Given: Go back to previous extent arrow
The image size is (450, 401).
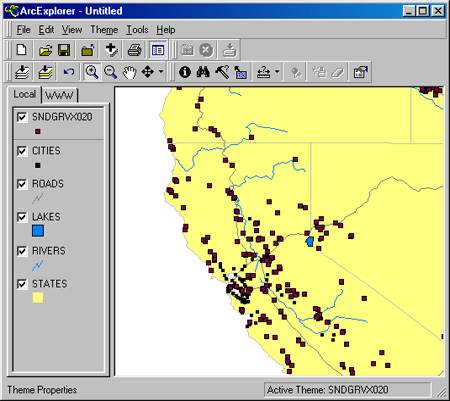Looking at the screenshot, I should [x=69, y=72].
